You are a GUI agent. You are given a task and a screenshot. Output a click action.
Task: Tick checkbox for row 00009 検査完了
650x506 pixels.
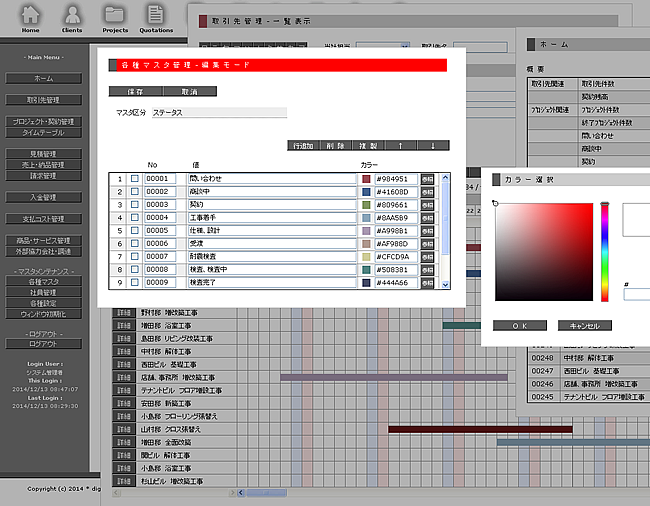(135, 282)
